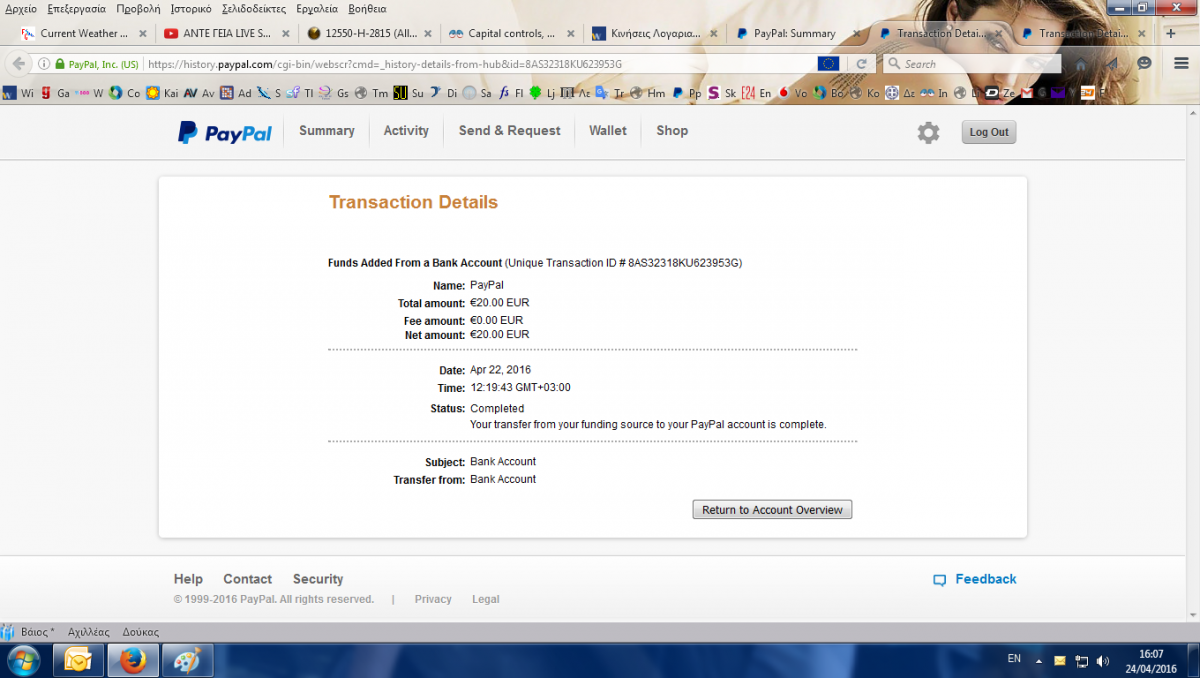Viewport: 1200px width, 678px height.
Task: Click the Firefox taskbar icon
Action: point(132,660)
